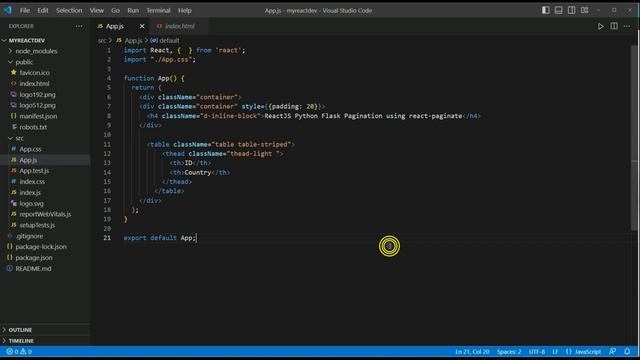Open the Edit menu
Screen dimensions: 640x360
pyautogui.click(x=42, y=10)
